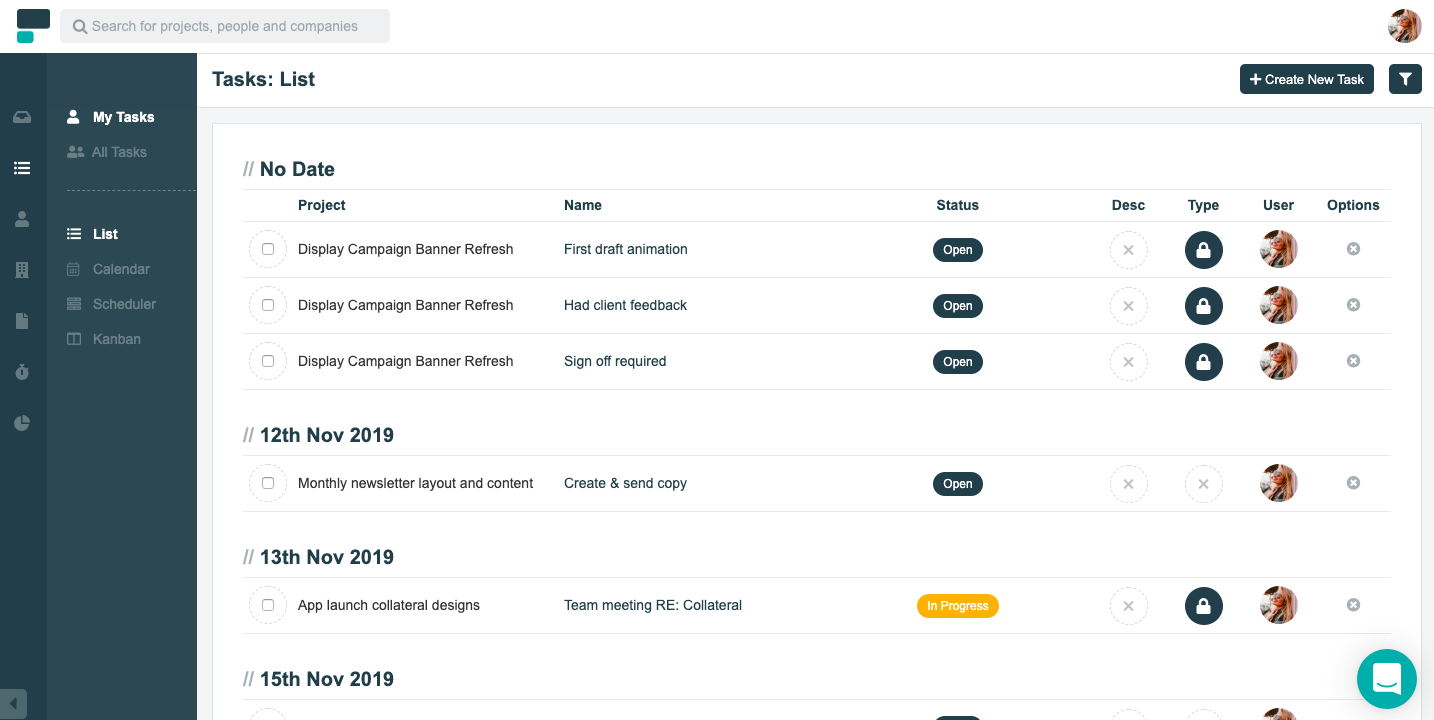The image size is (1434, 720).
Task: Click the user avatar for Sign off required
Action: 1279,362
